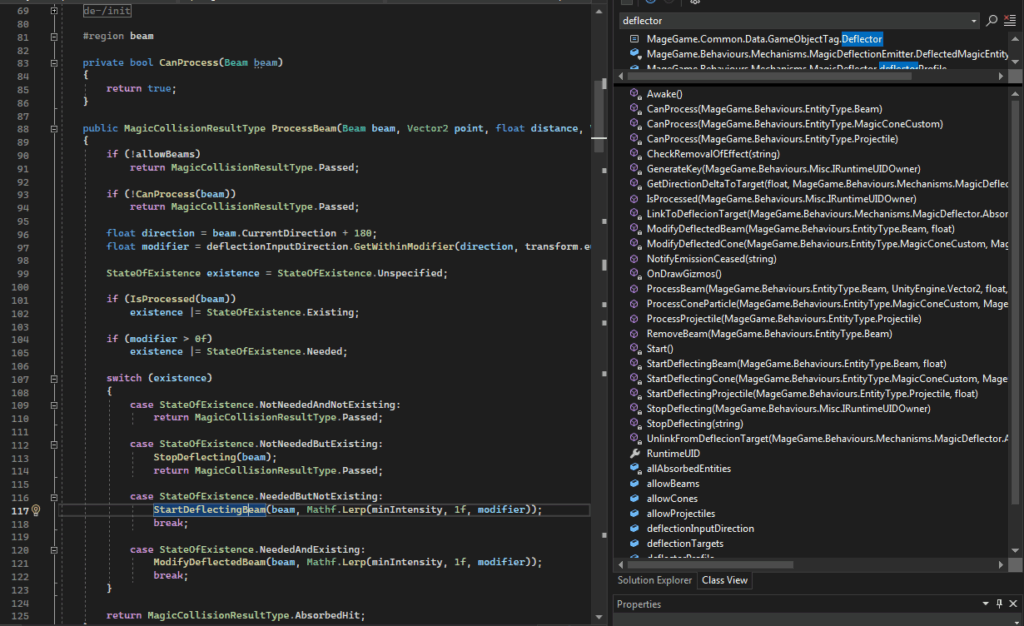Viewport: 1024px width, 626px height.
Task: Click the GameObjectTag.Deflector enum item icon
Action: click(x=634, y=39)
